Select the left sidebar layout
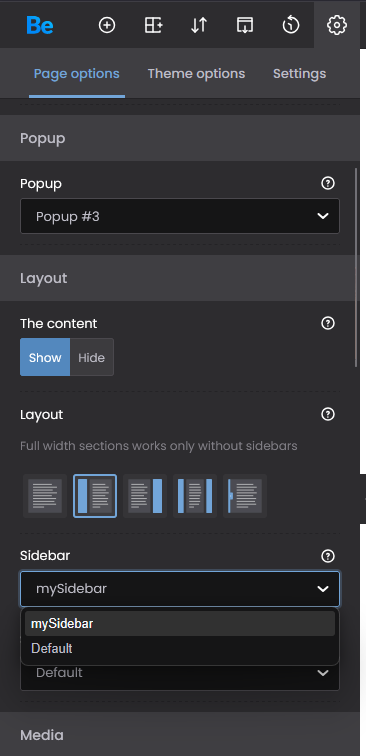366x756 pixels. pos(95,496)
